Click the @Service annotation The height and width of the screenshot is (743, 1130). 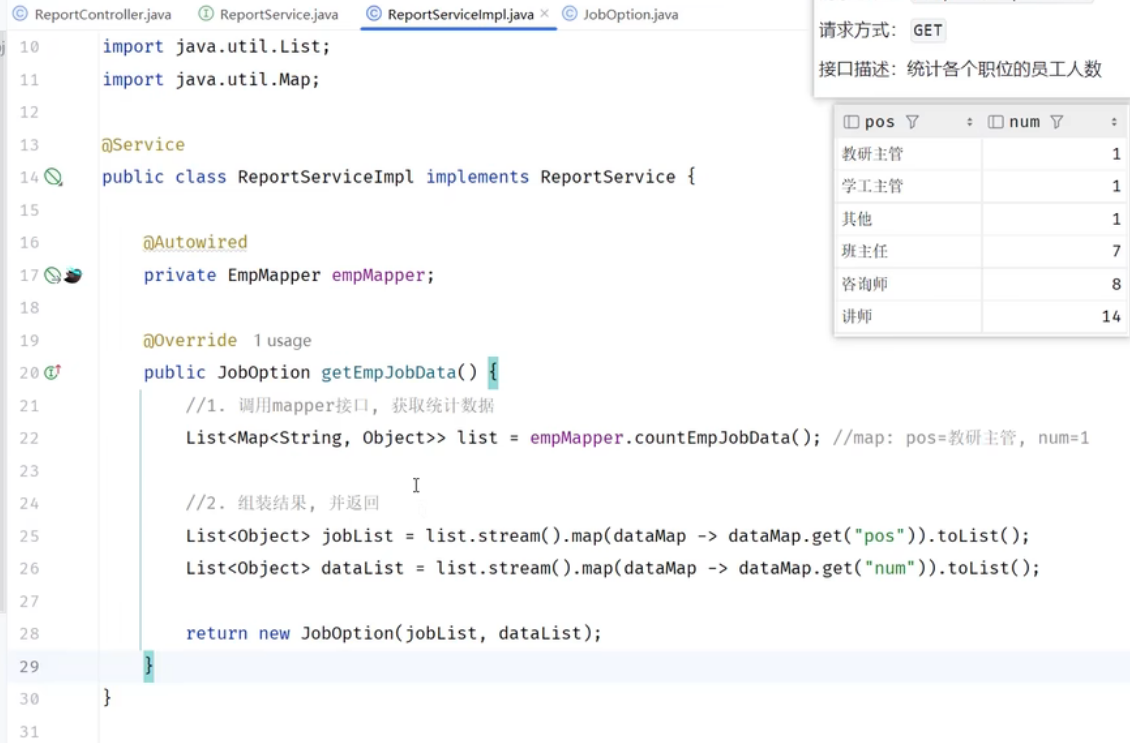[x=143, y=144]
